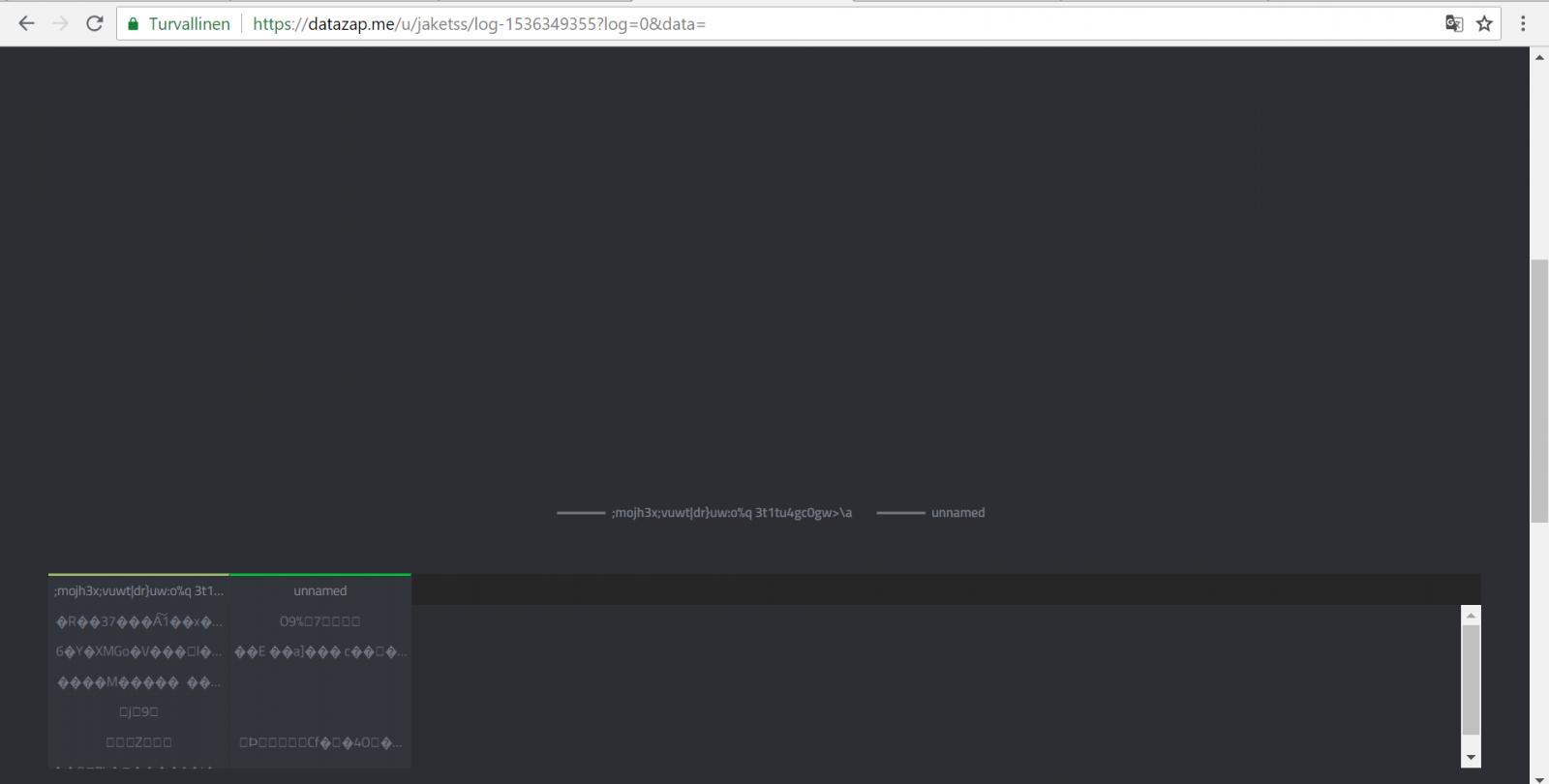Click the page scrollbar up arrow
Viewport: 1549px width, 784px height.
[x=1539, y=58]
